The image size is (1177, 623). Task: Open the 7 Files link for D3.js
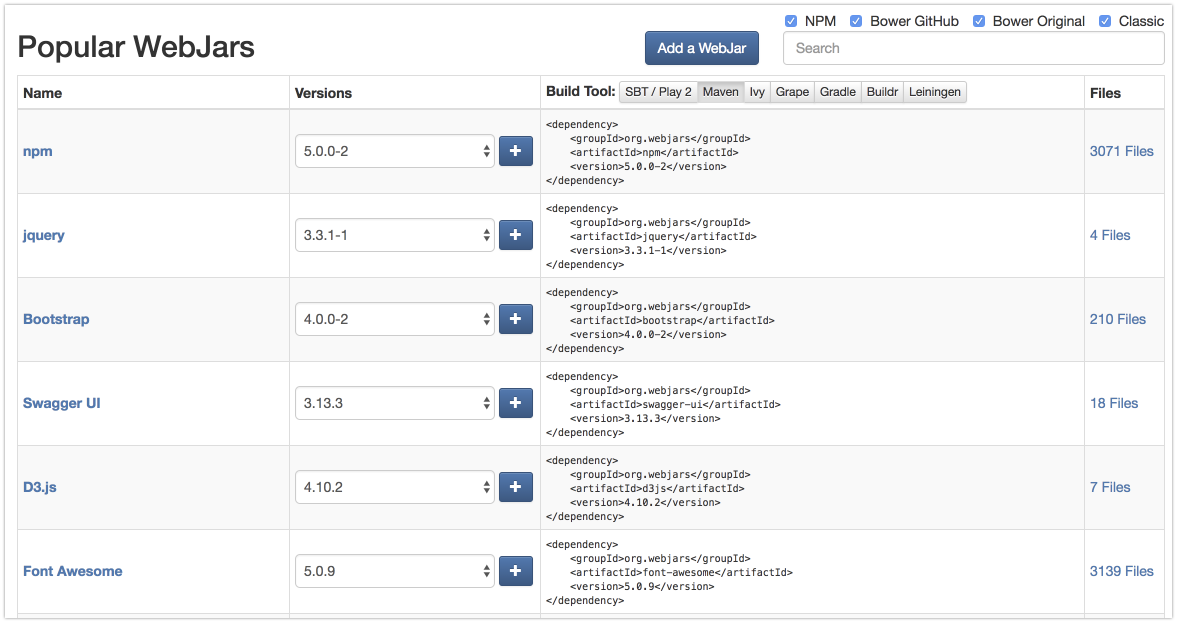[x=1110, y=487]
